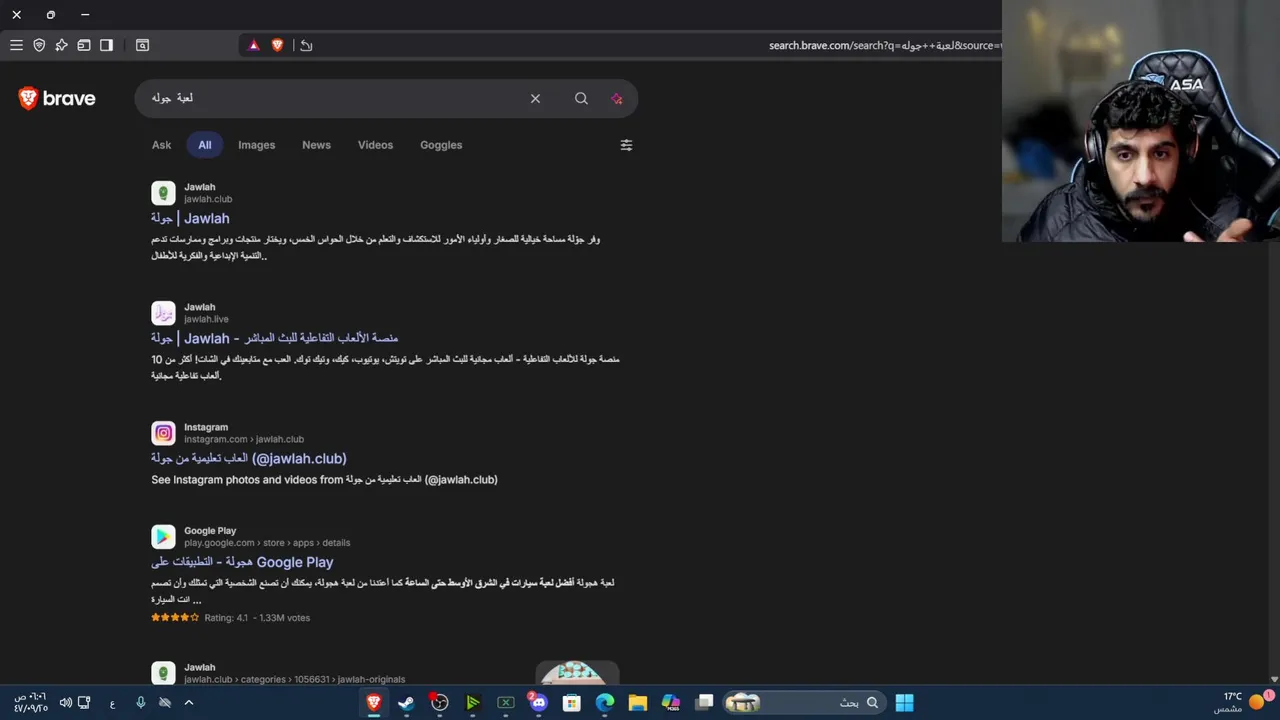Open the Windows Start menu

(904, 703)
